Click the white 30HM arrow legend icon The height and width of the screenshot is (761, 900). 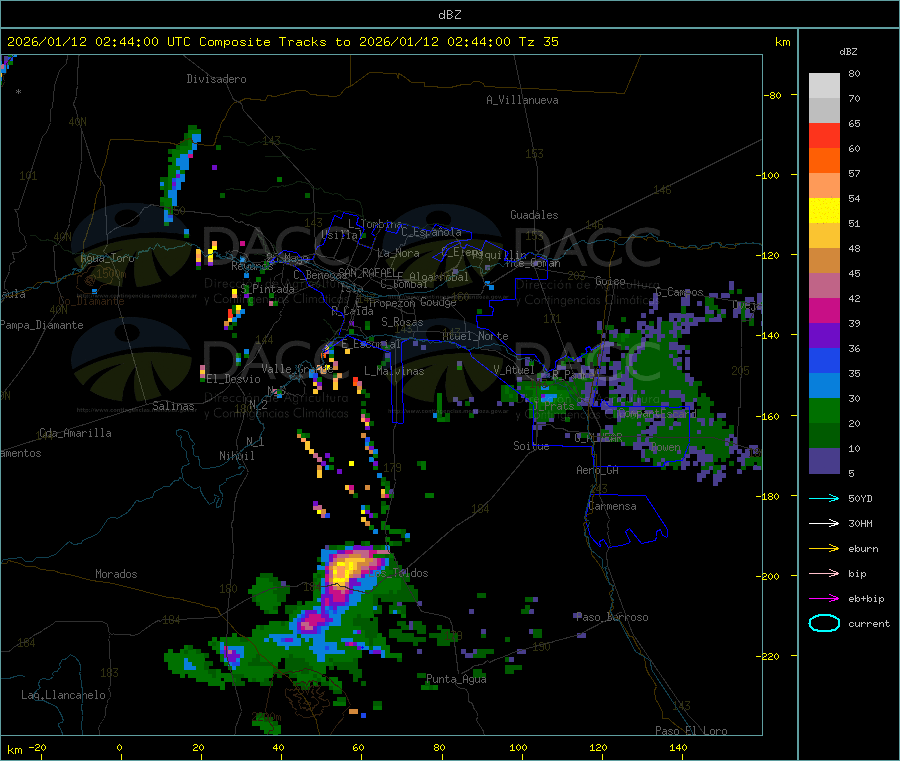click(824, 523)
